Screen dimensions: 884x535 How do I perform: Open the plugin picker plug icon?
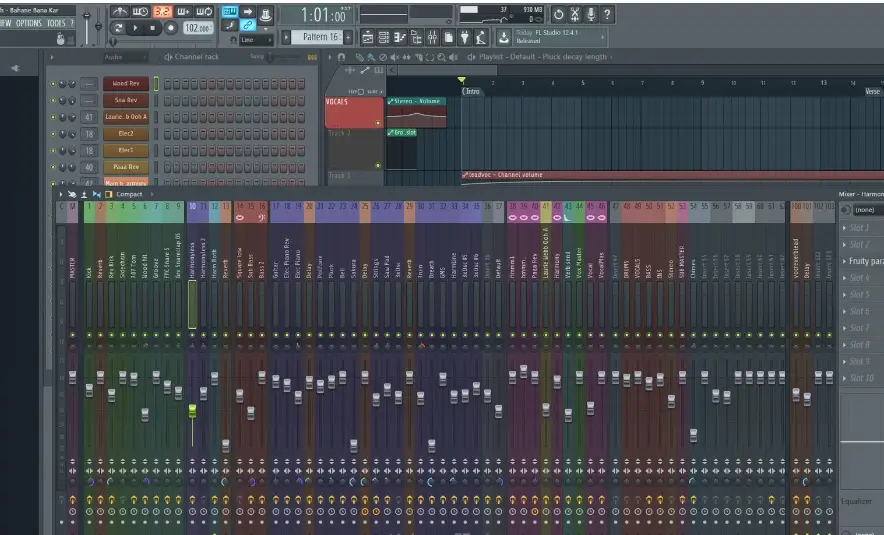(465, 38)
